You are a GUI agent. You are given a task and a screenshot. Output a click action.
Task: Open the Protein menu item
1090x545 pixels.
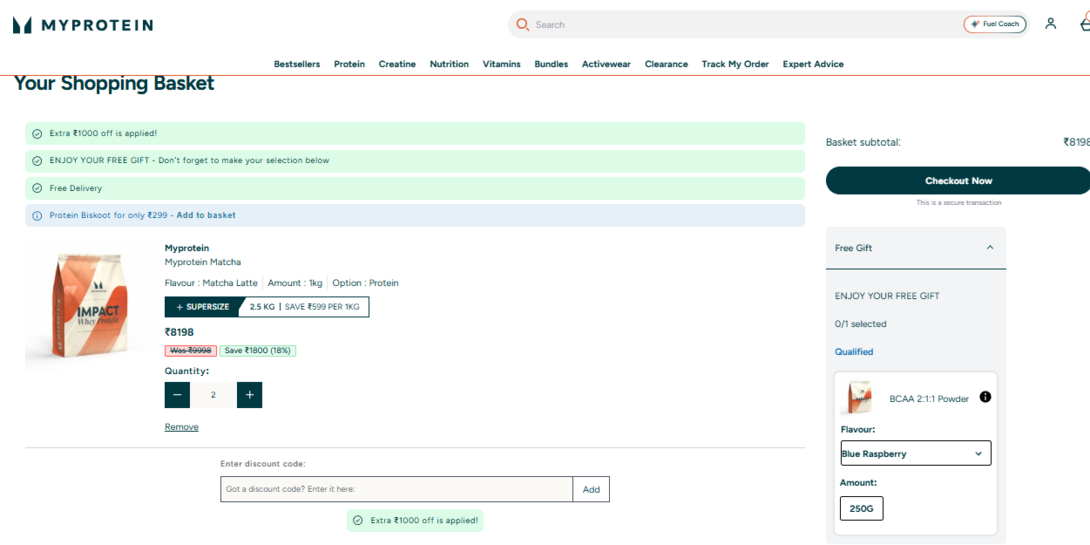tap(349, 64)
